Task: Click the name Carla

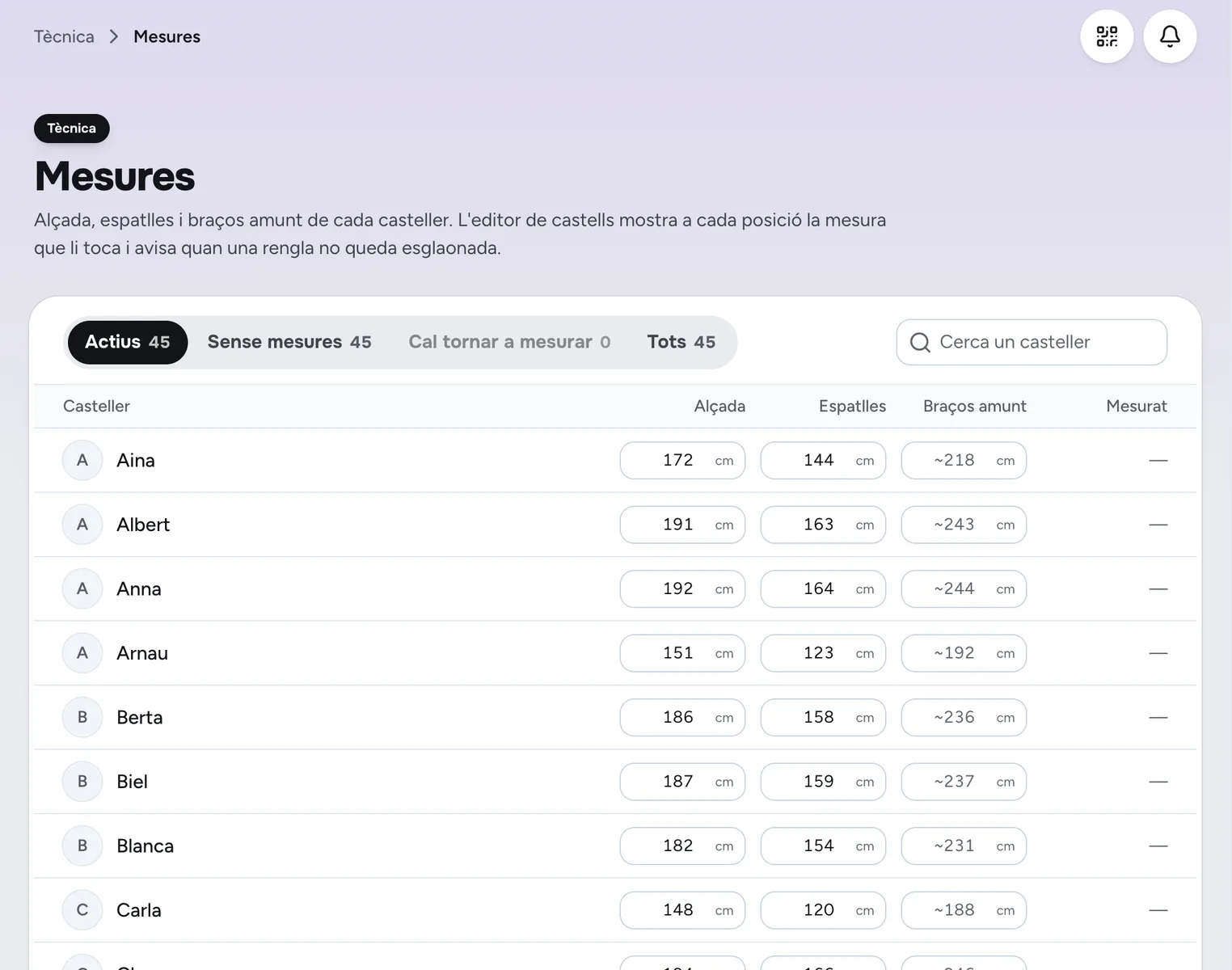Action: pyautogui.click(x=139, y=910)
